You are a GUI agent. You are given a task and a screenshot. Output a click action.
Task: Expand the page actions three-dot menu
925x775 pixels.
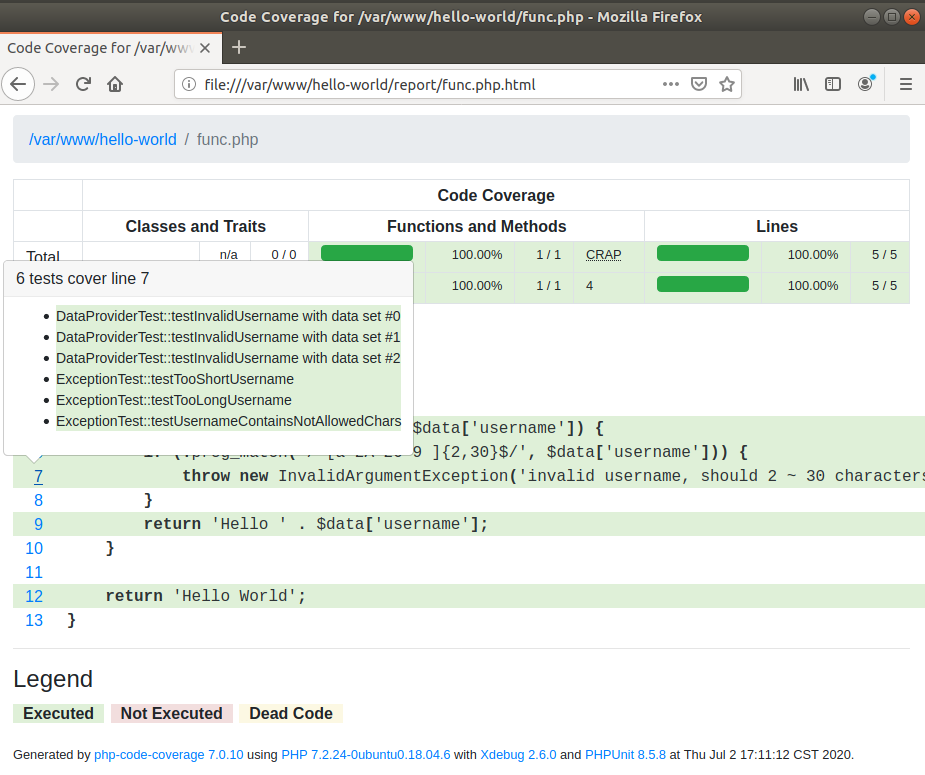pos(671,85)
